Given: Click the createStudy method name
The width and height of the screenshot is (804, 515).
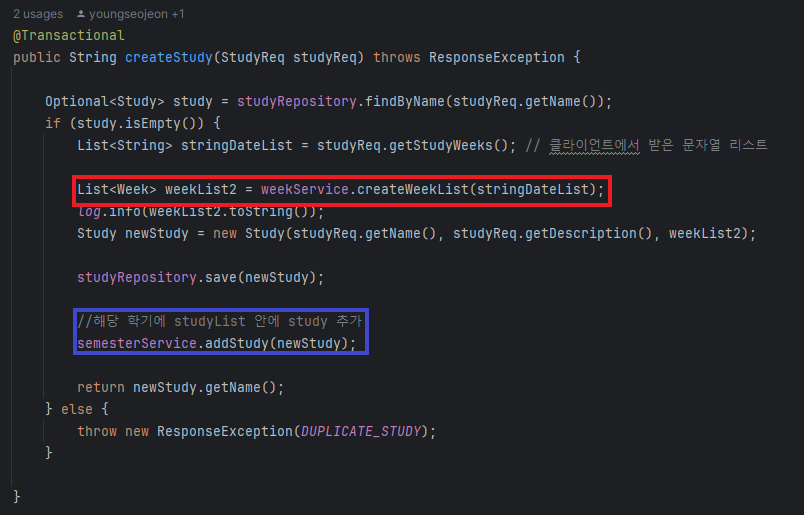Looking at the screenshot, I should tap(169, 57).
